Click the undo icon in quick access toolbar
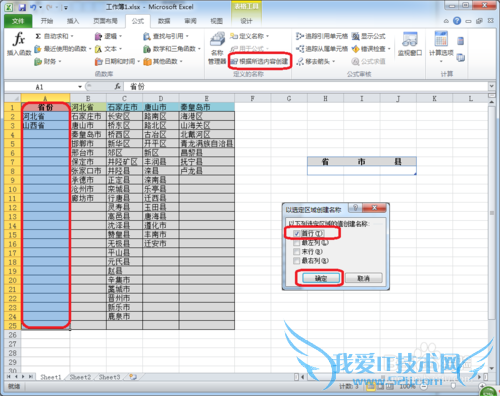Image resolution: width=500 pixels, height=396 pixels. tap(33, 7)
